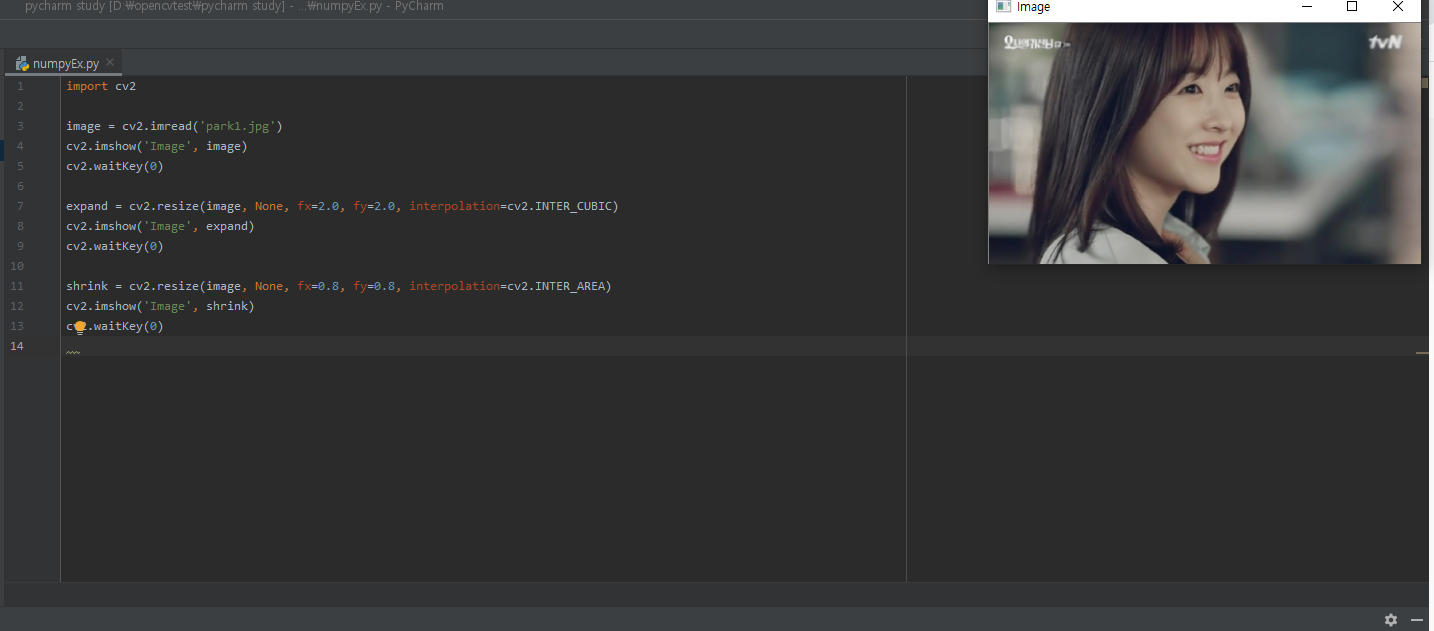Open the tool window settings gear
The image size is (1434, 631).
[x=1391, y=620]
